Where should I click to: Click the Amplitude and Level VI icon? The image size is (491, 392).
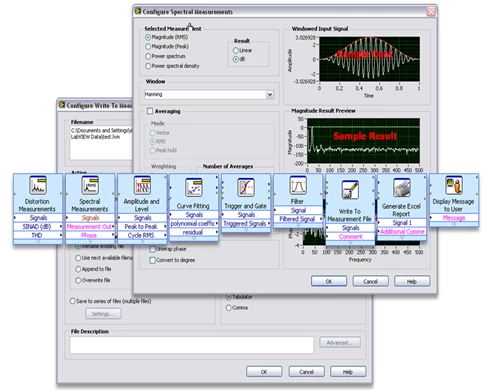142,185
